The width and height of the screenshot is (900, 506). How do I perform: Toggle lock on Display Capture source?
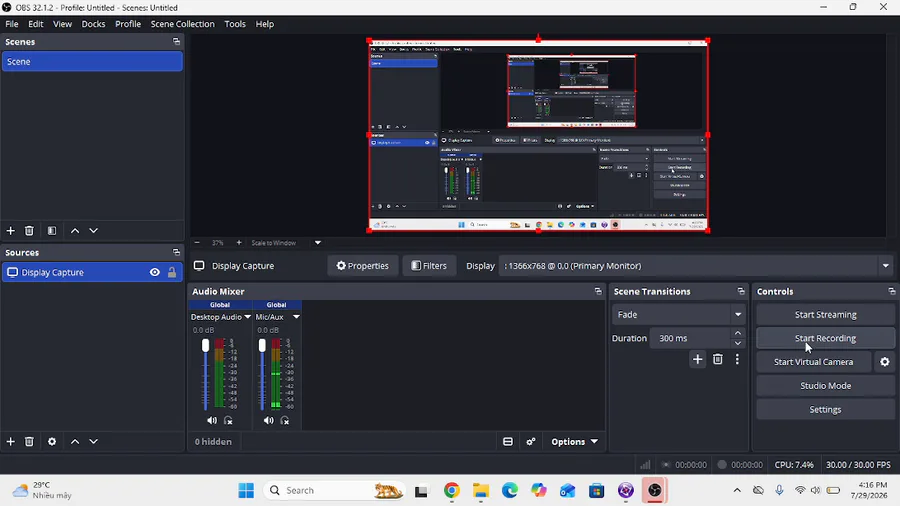coord(172,273)
